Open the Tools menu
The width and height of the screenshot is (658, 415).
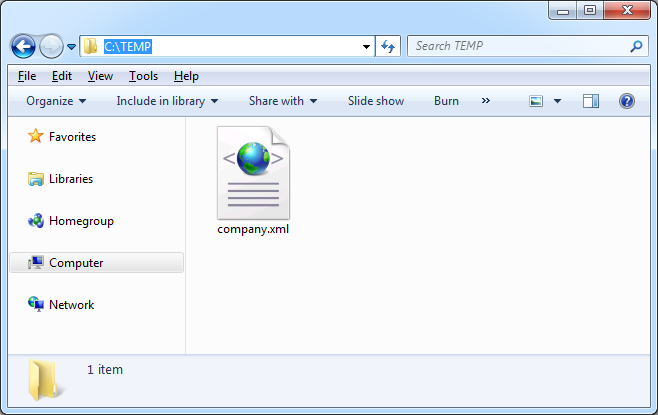click(144, 76)
